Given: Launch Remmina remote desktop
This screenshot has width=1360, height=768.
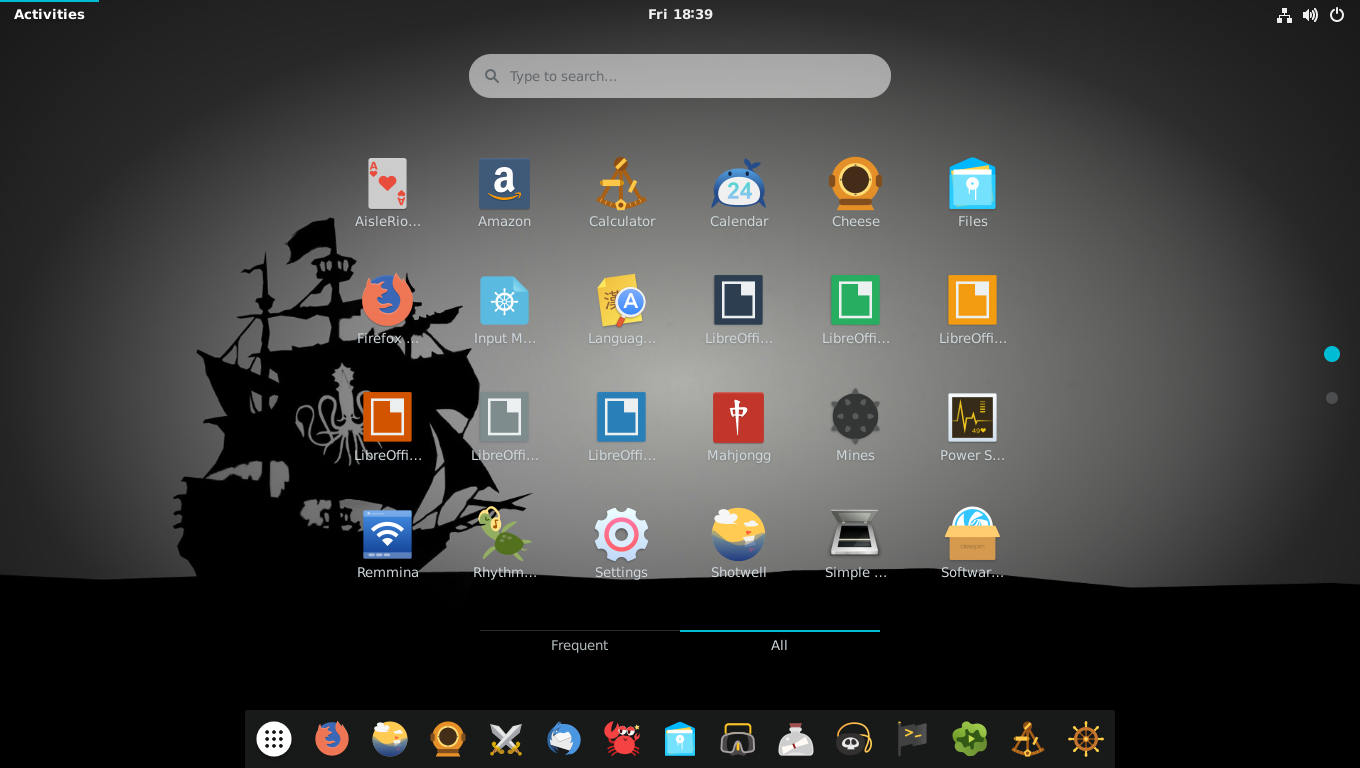Looking at the screenshot, I should 388,544.
